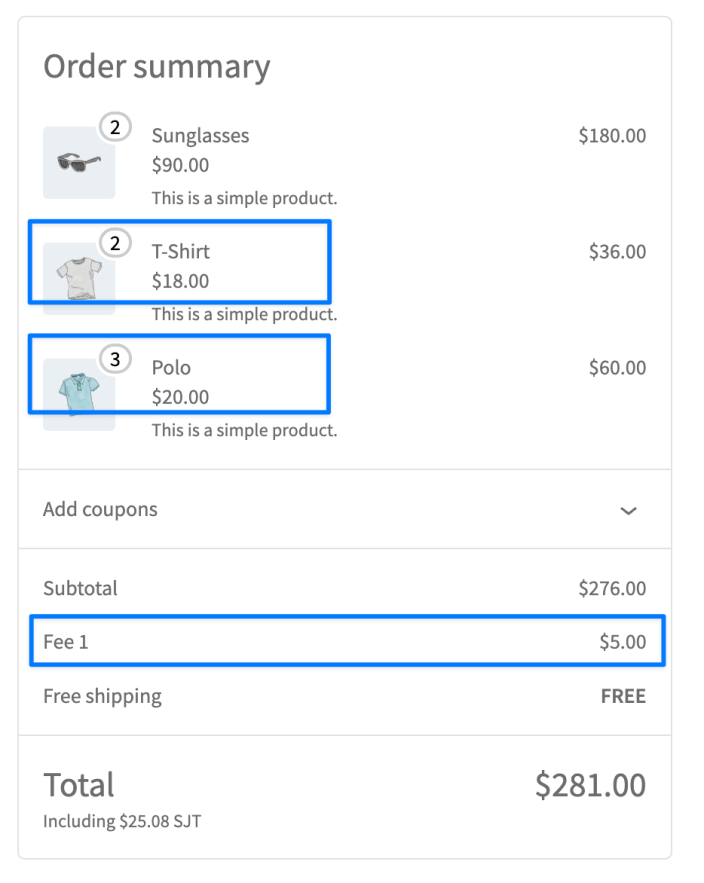Click the Polo product thumbnail
The image size is (704, 883).
(x=78, y=394)
